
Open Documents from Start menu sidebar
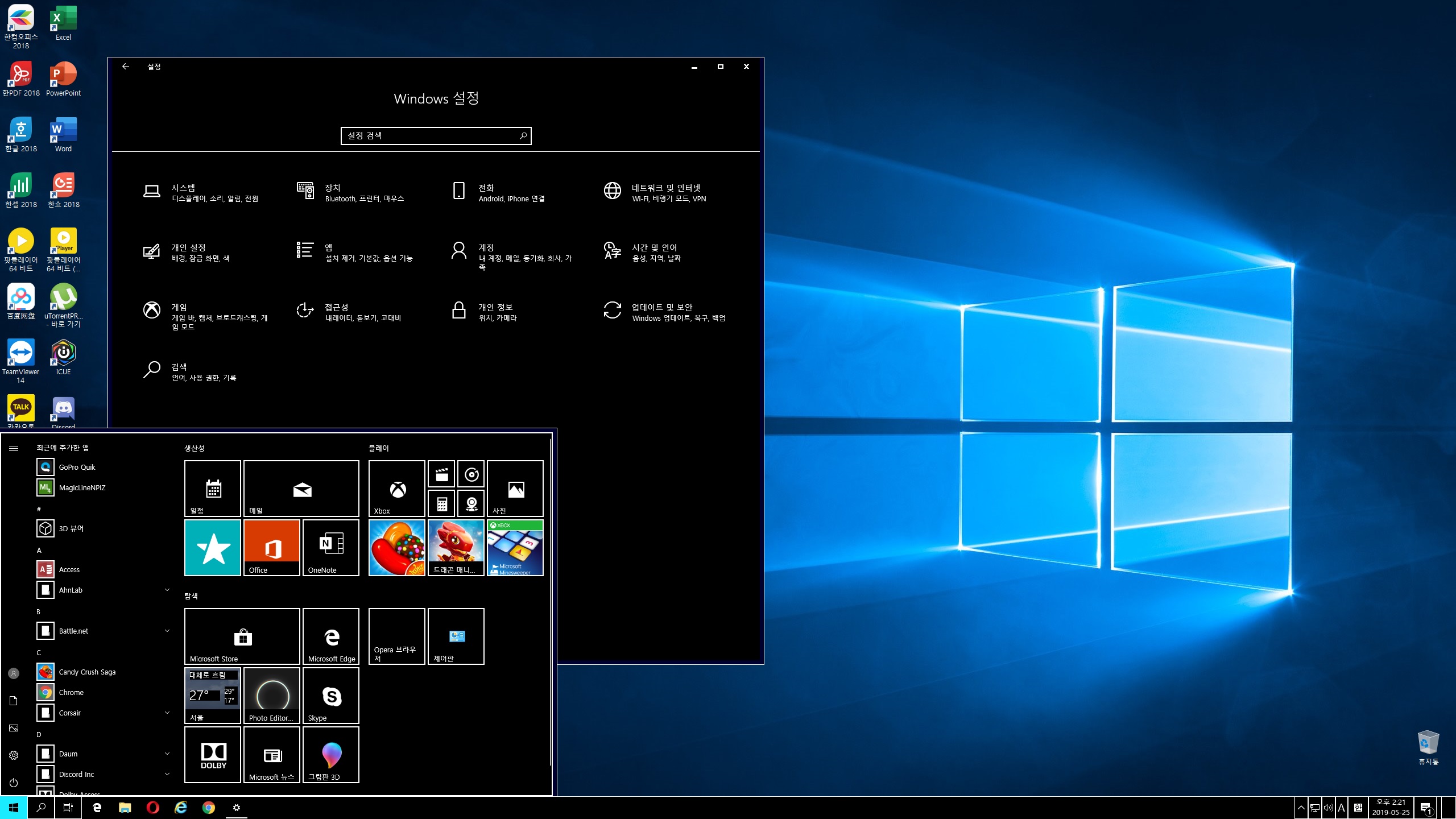click(14, 701)
